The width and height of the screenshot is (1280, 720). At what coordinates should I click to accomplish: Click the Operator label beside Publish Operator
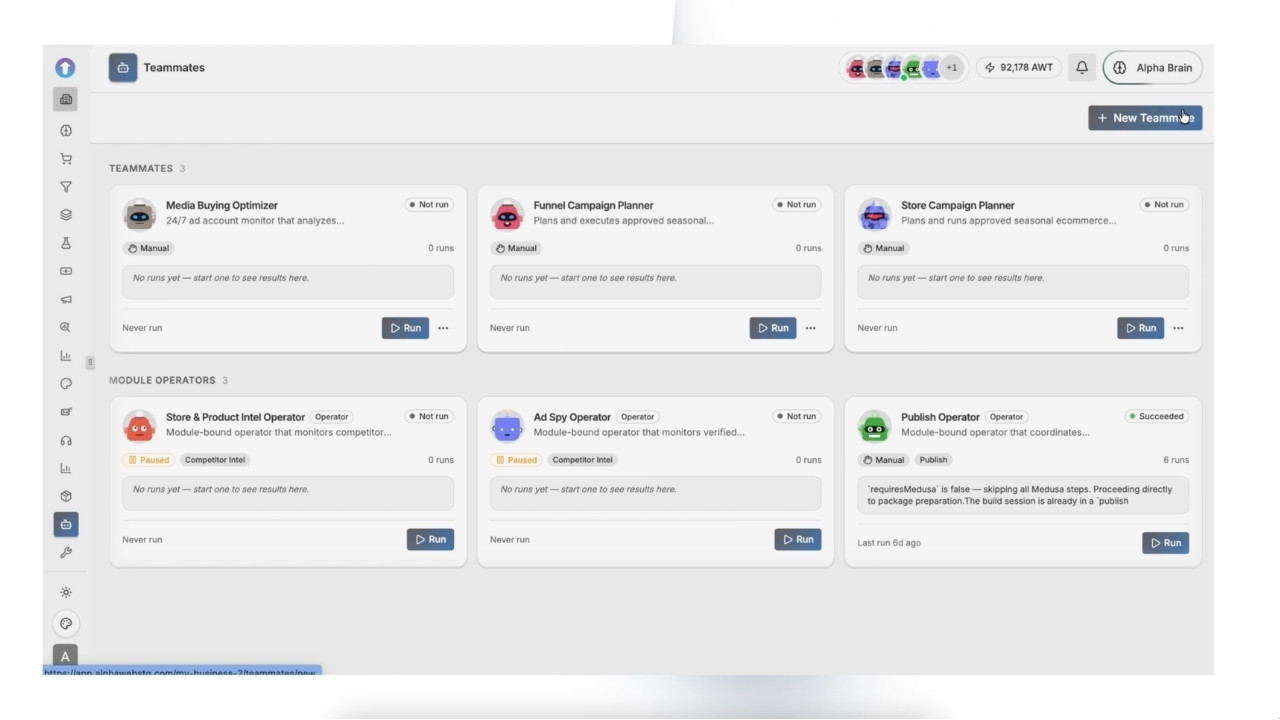pyautogui.click(x=1006, y=417)
